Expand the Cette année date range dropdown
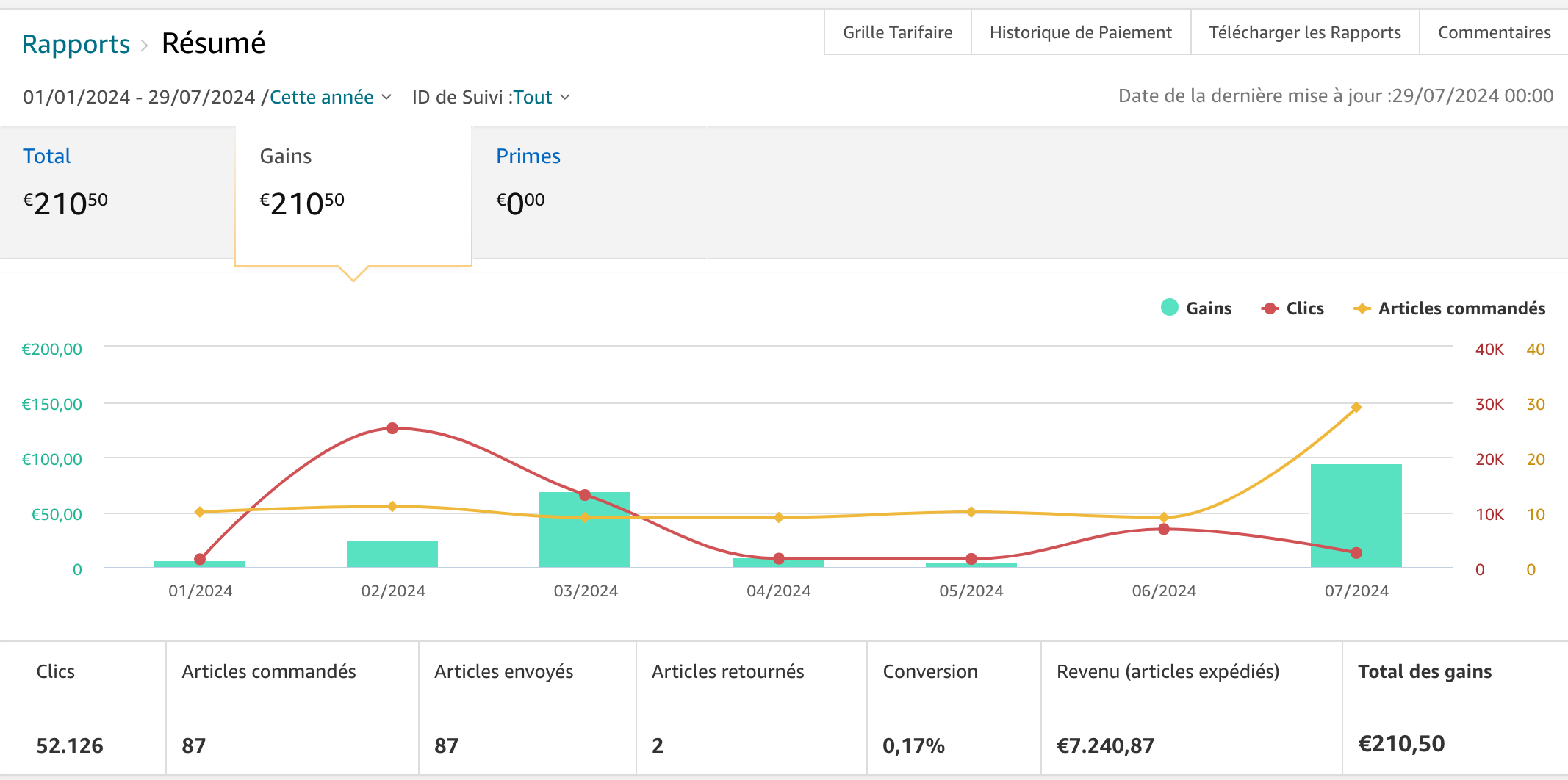 pos(321,97)
